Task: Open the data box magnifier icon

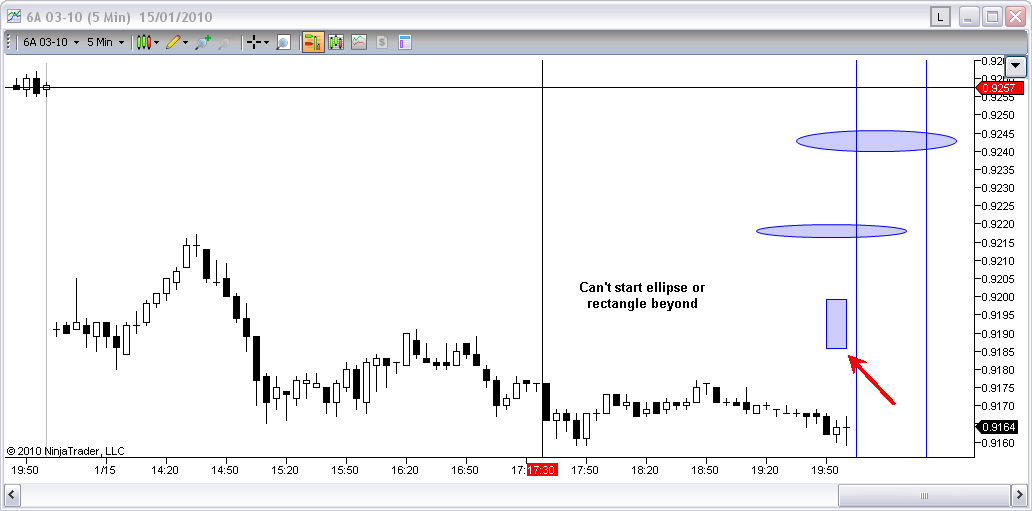Action: (283, 43)
